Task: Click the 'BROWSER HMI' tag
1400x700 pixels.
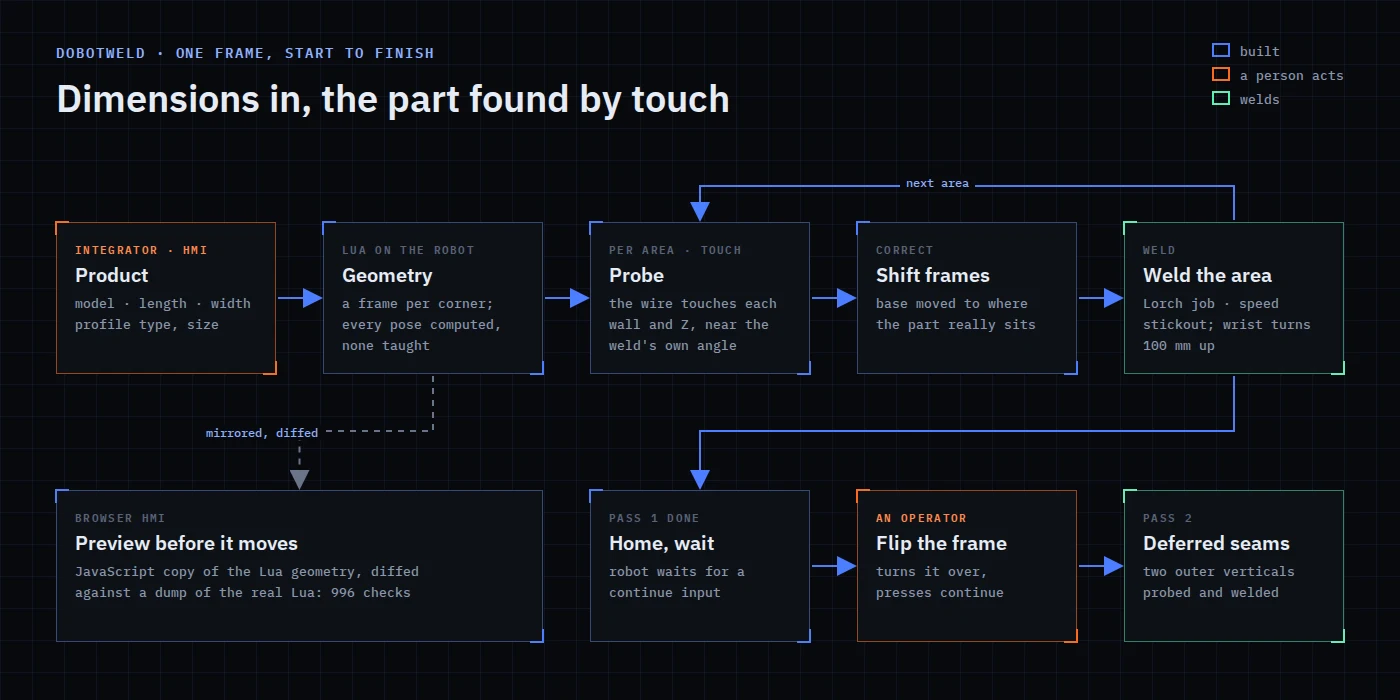Action: tap(120, 518)
